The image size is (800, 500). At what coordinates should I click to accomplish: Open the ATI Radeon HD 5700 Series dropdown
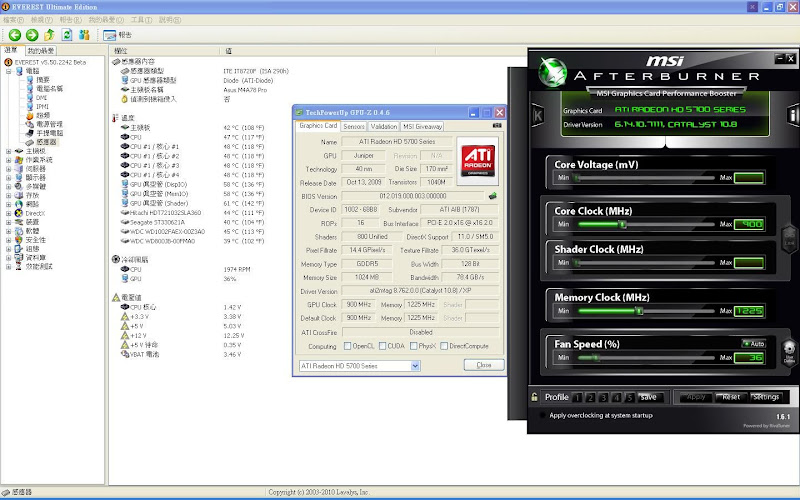click(415, 366)
